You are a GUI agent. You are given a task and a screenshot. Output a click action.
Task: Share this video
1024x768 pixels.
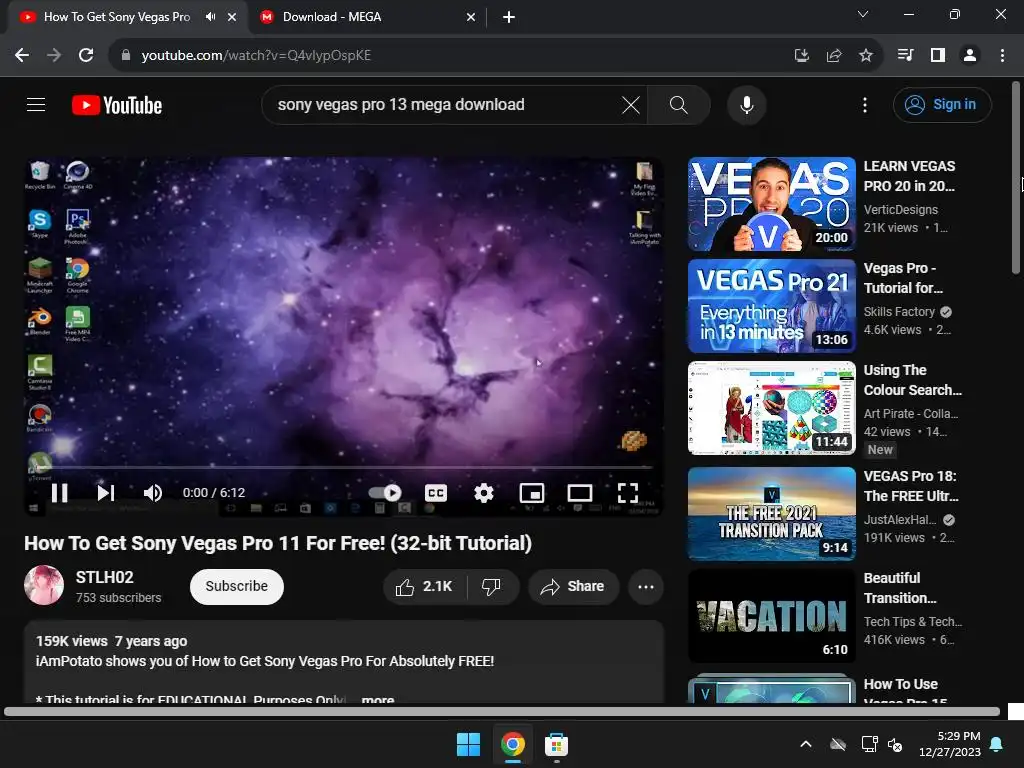(x=573, y=586)
